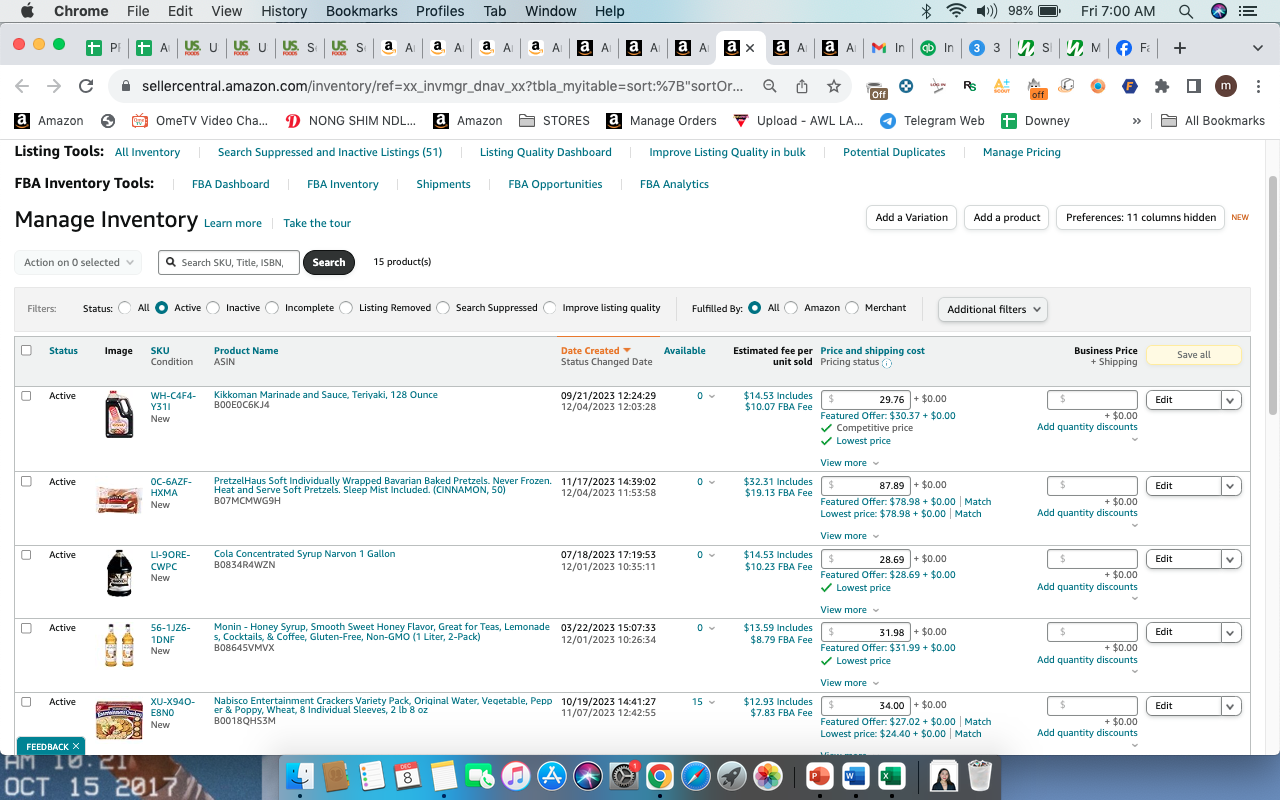Click the share page icon in address bar
1280x800 pixels.
tap(802, 86)
